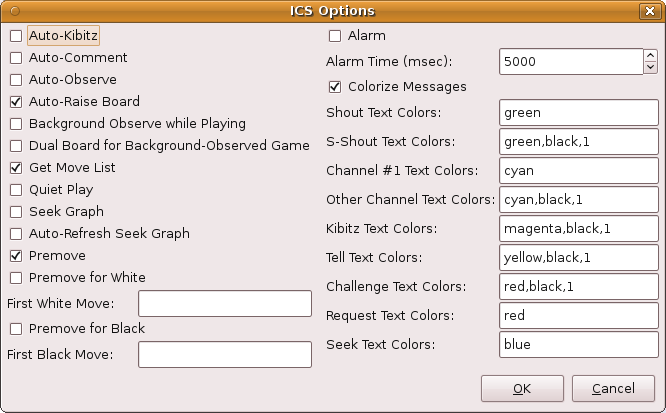The width and height of the screenshot is (666, 413).
Task: Click the Kibitz Text Colors field
Action: 579,229
